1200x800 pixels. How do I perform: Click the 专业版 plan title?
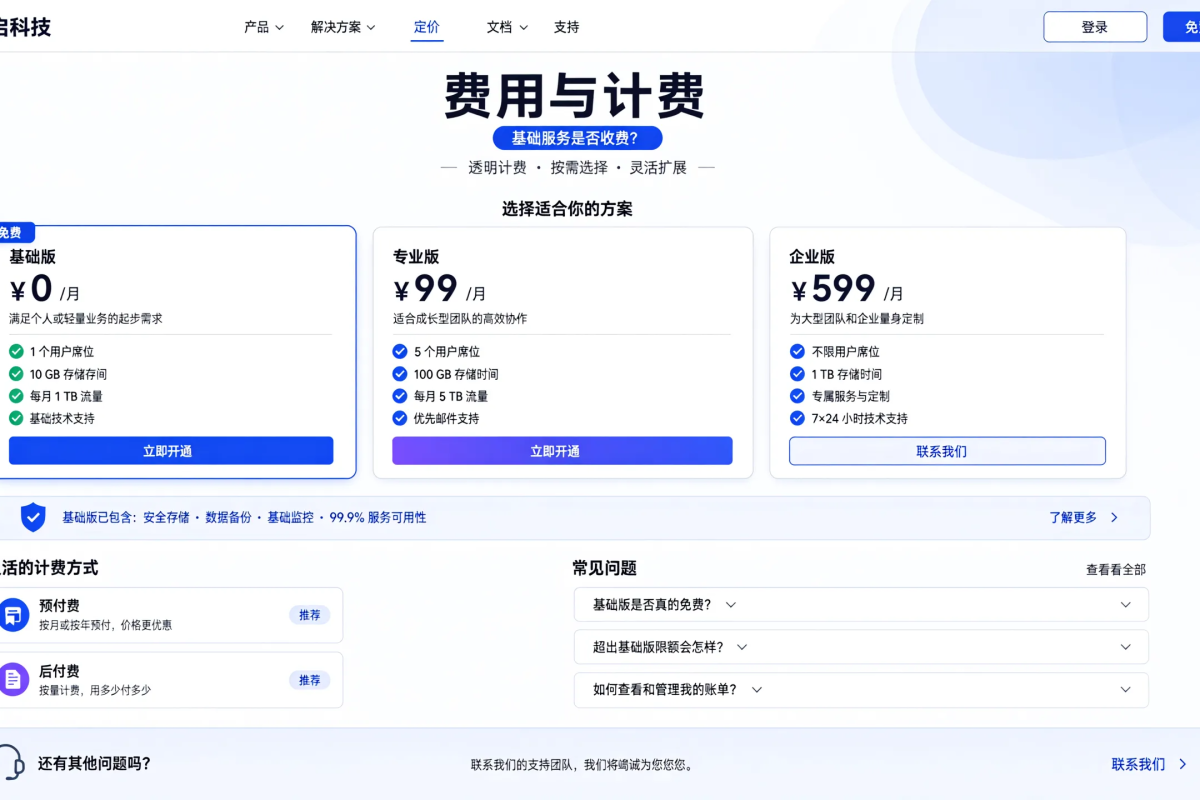[x=416, y=257]
